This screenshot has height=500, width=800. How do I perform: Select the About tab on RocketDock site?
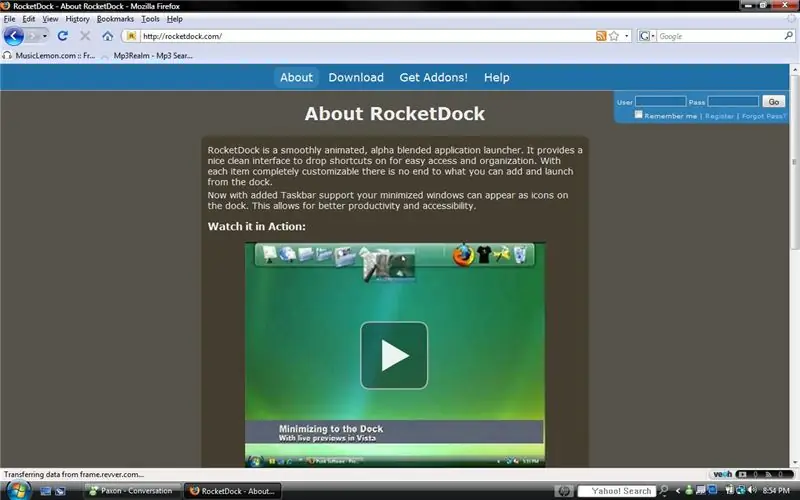point(296,78)
